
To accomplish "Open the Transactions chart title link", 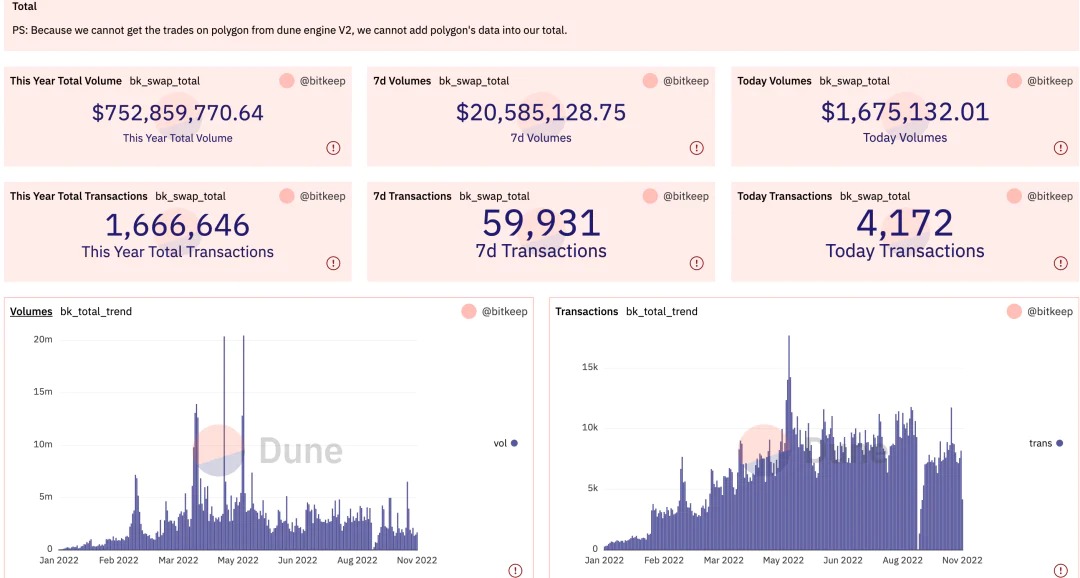I will (587, 311).
